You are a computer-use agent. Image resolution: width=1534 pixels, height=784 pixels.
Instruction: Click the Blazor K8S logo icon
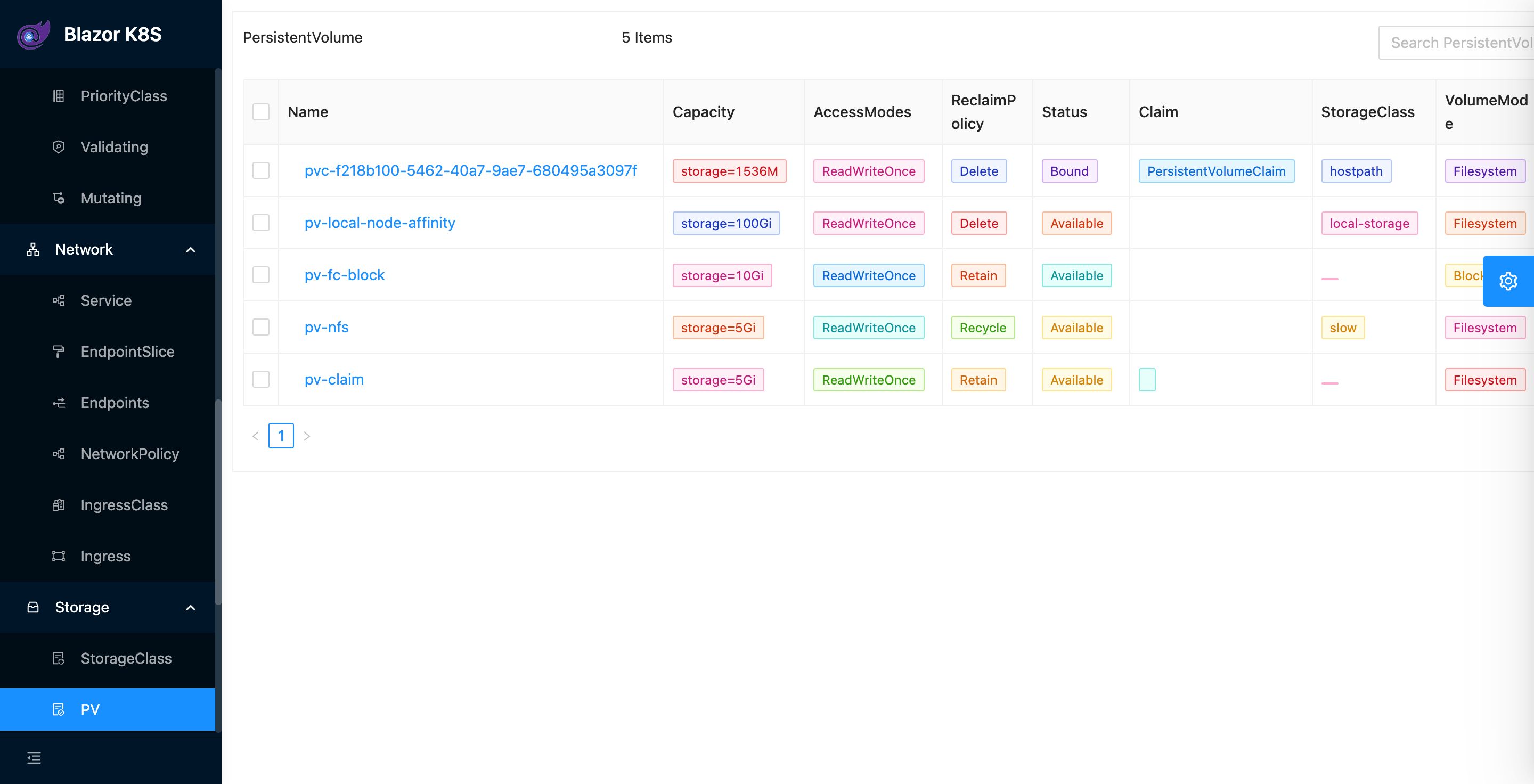point(34,35)
